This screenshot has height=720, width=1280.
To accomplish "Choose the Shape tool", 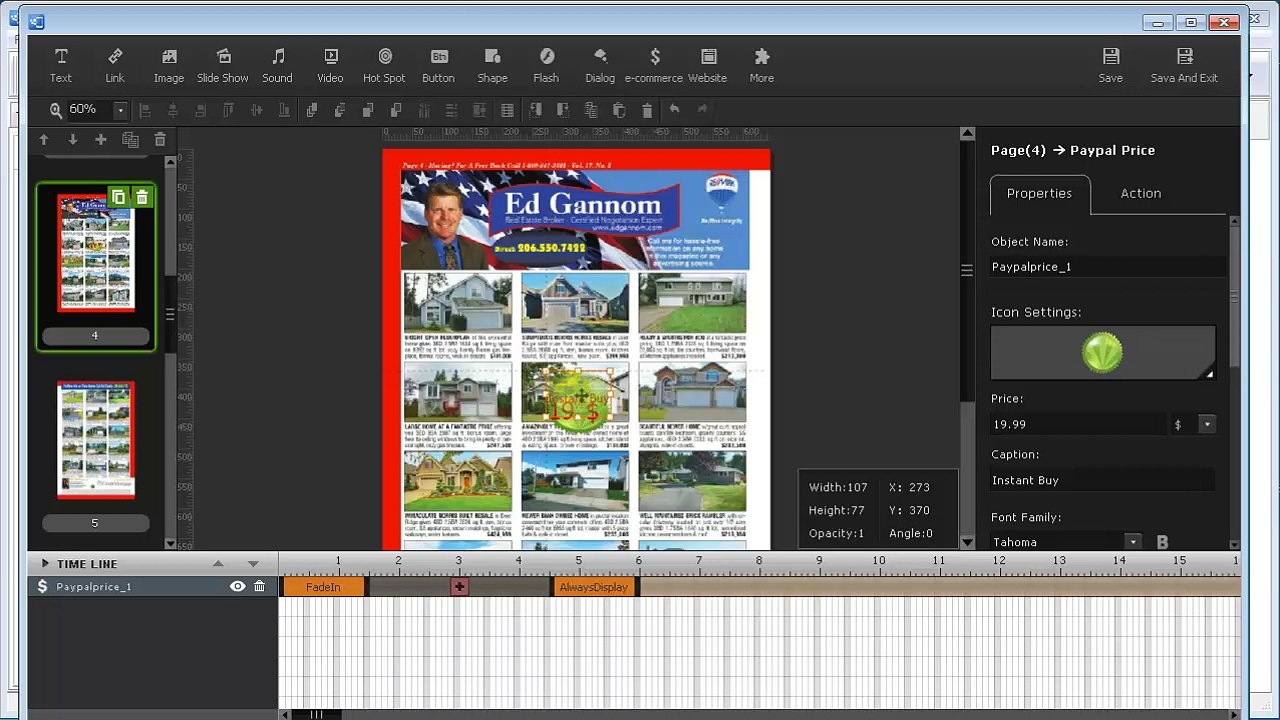I will (492, 65).
